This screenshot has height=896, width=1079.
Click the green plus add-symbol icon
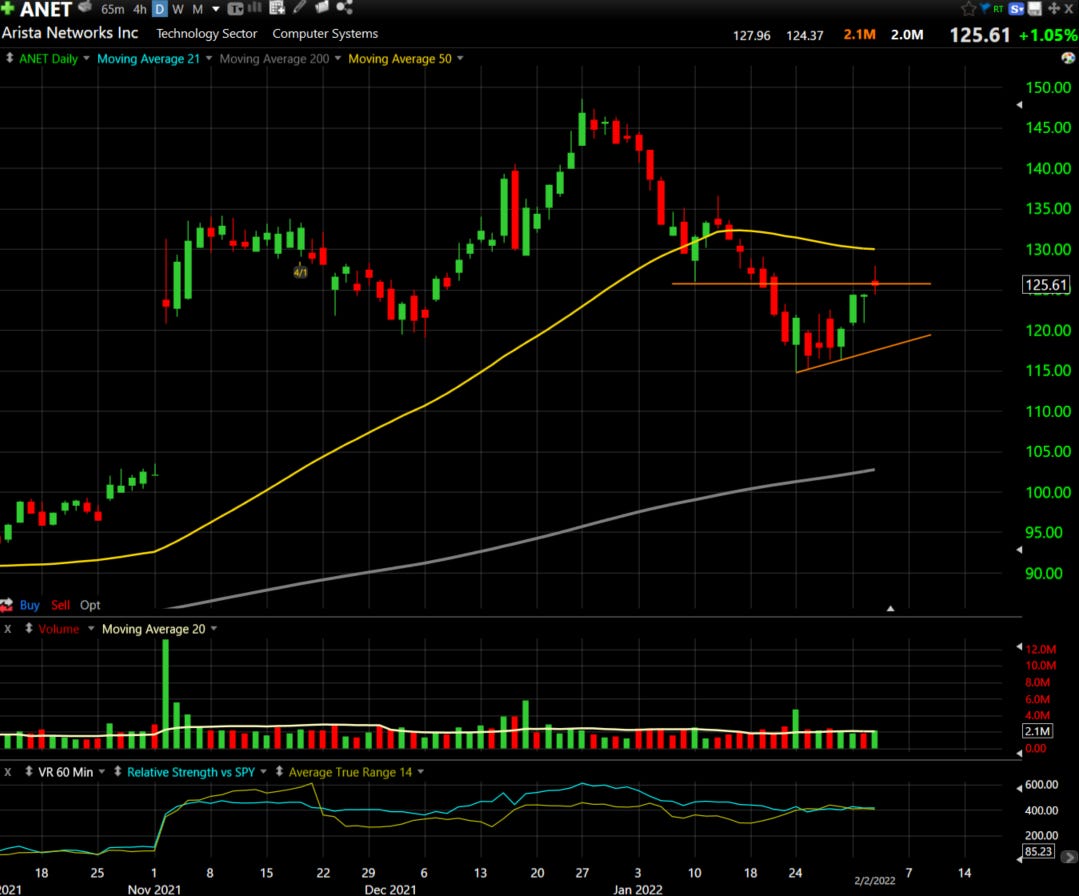(x=7, y=8)
